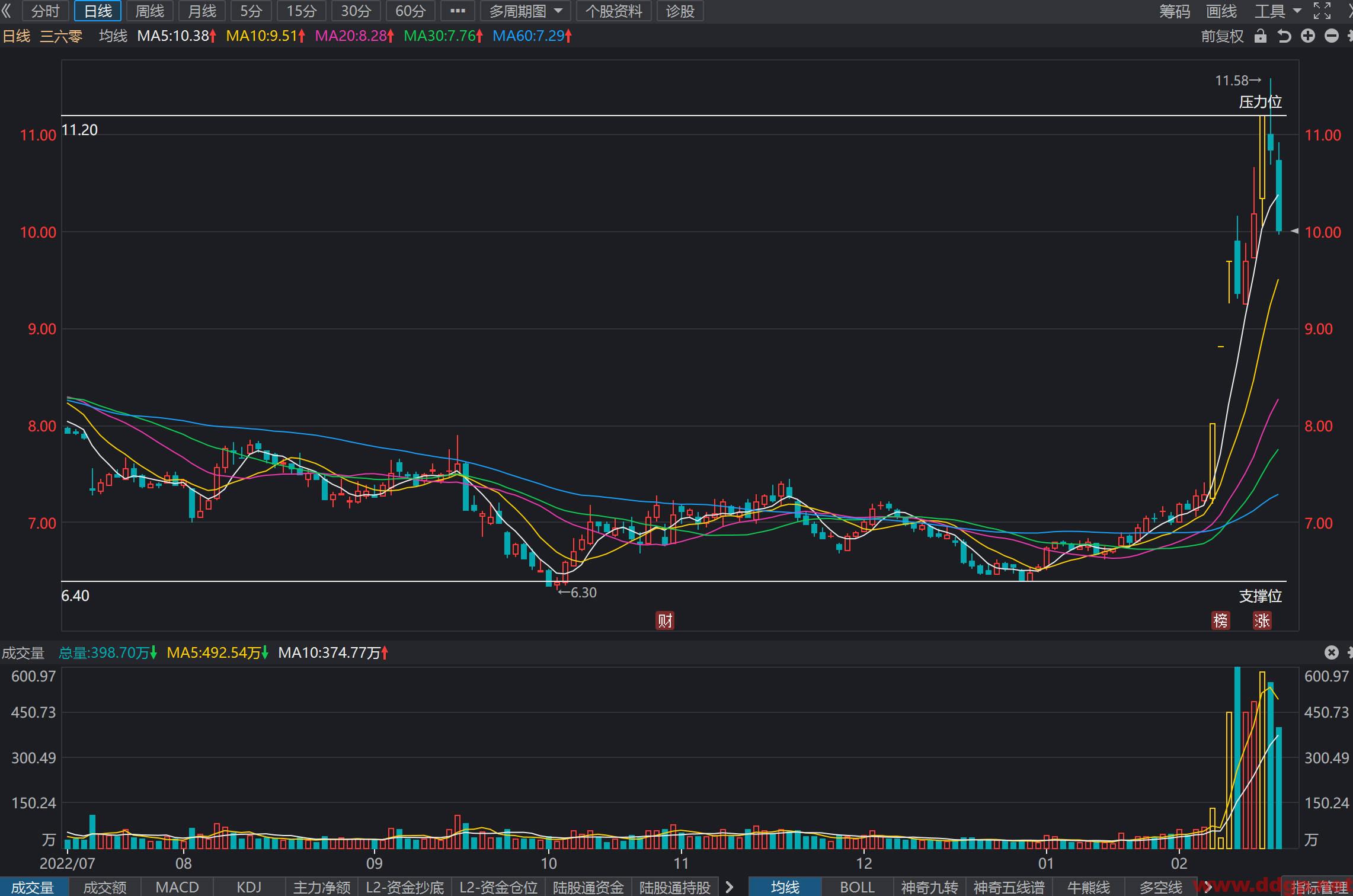Switch main indicator to 神奇九转
The width and height of the screenshot is (1353, 896).
coord(929,887)
